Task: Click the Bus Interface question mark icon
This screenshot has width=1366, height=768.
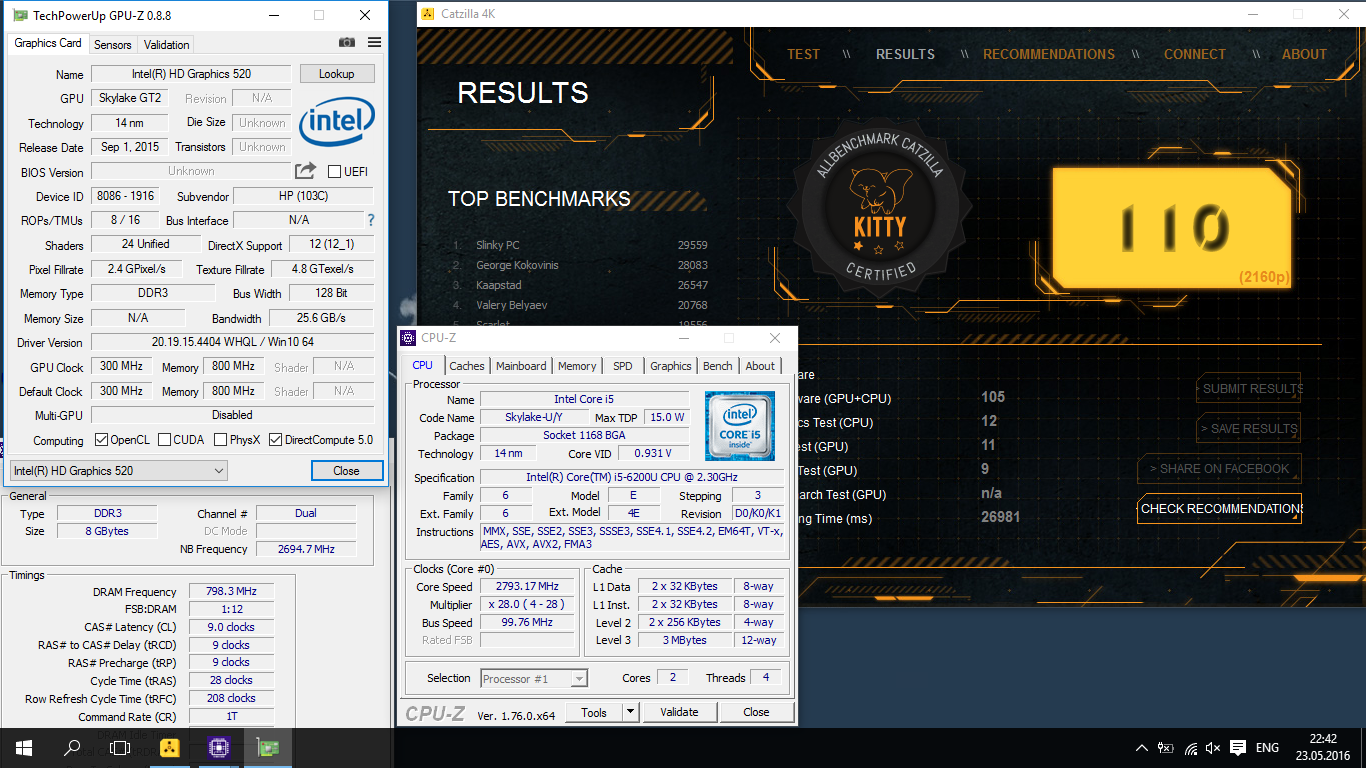Action: coord(371,220)
